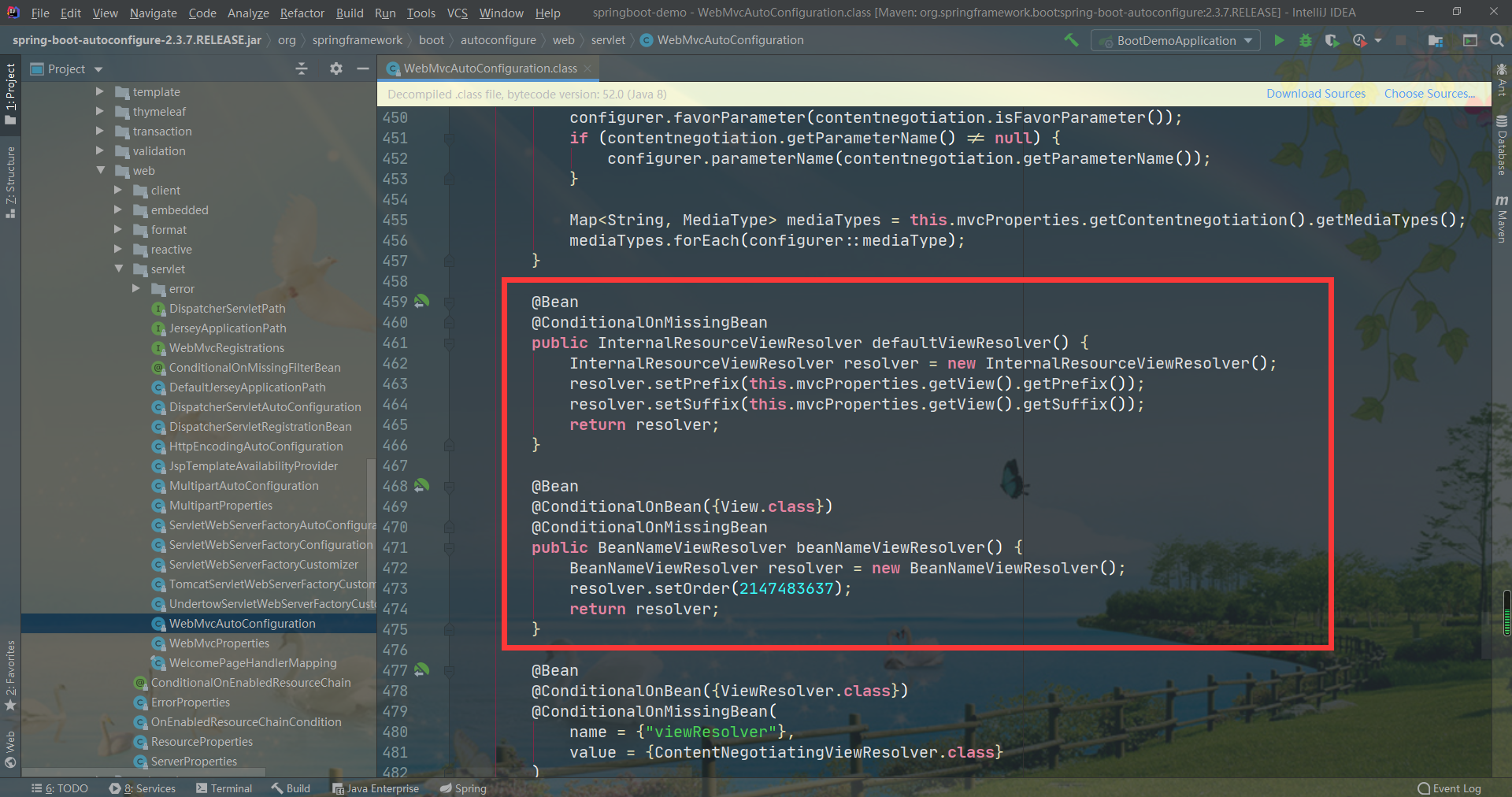Hide the Project panel with the minus icon
This screenshot has height=797, width=1512.
coord(363,69)
